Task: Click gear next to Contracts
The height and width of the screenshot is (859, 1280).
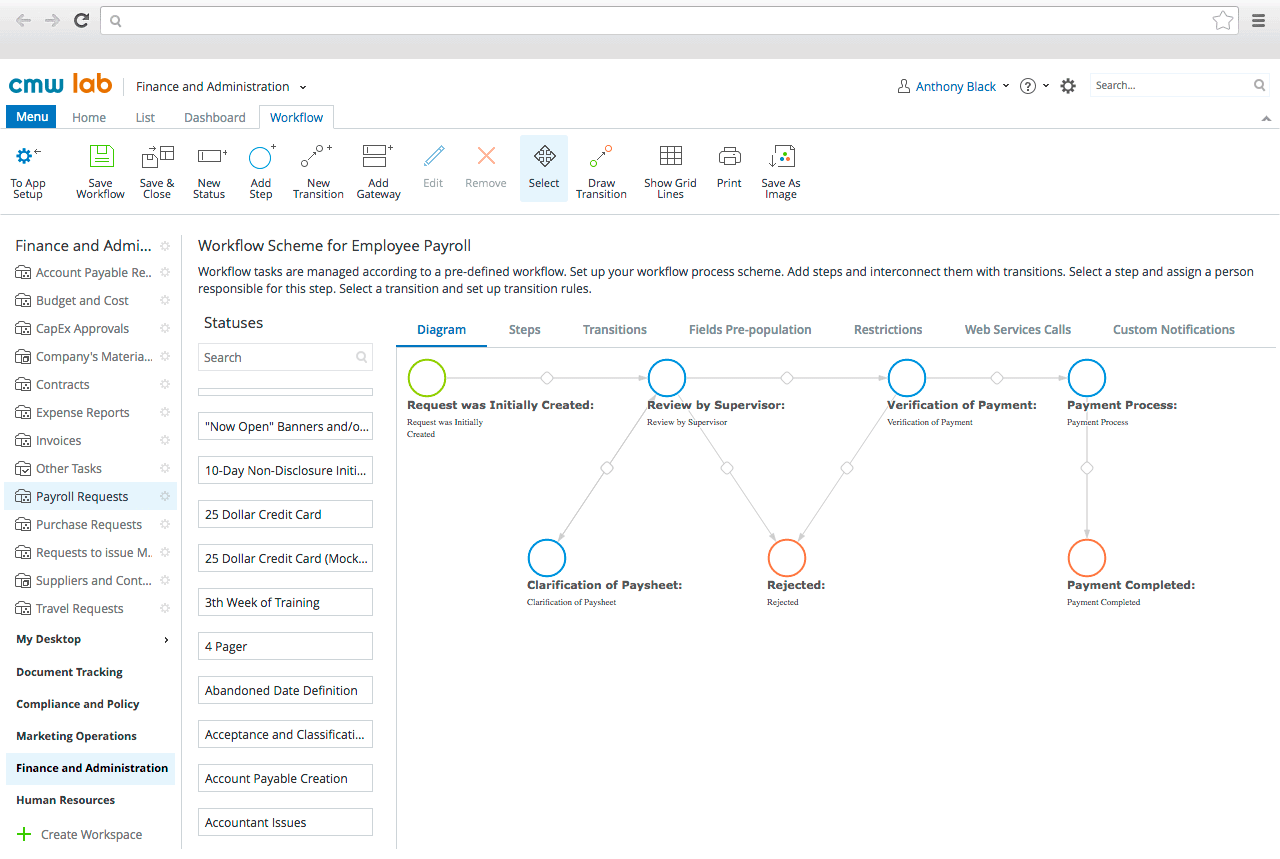Action: point(165,385)
